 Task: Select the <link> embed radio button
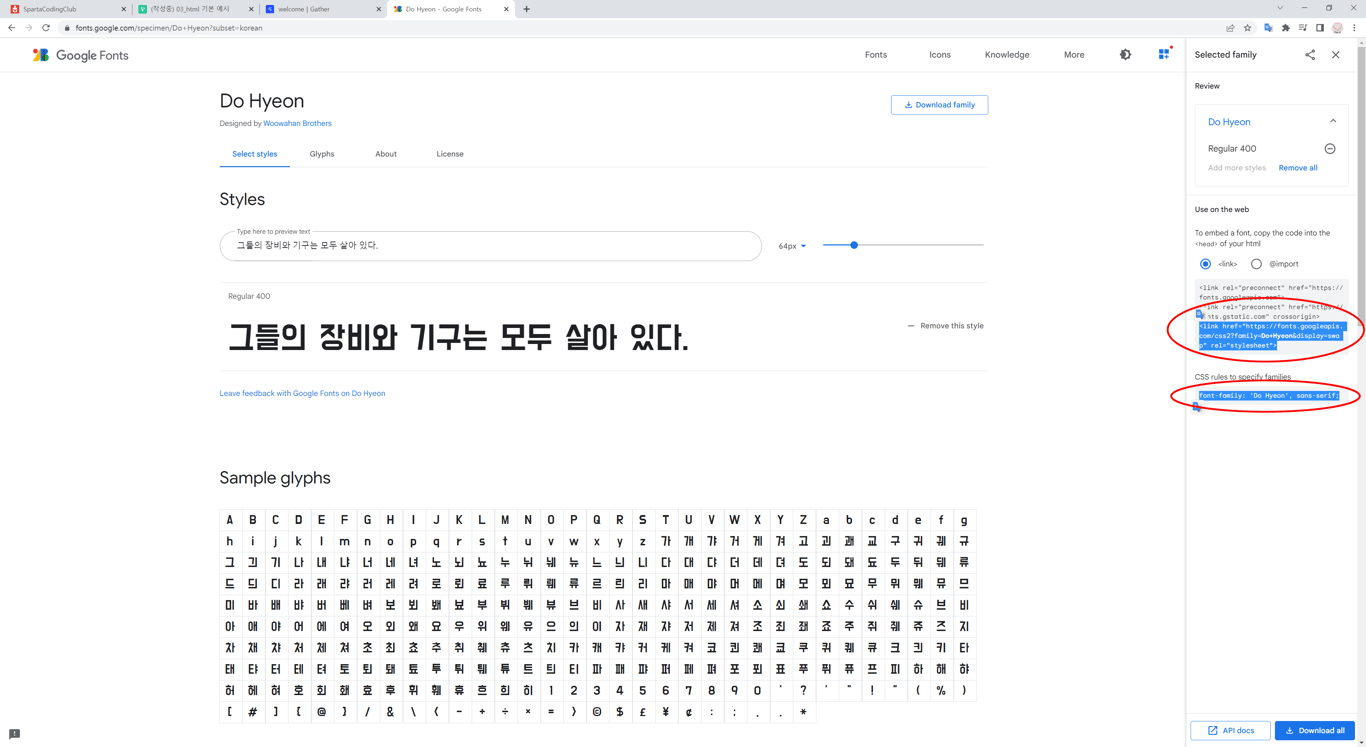coord(1205,264)
